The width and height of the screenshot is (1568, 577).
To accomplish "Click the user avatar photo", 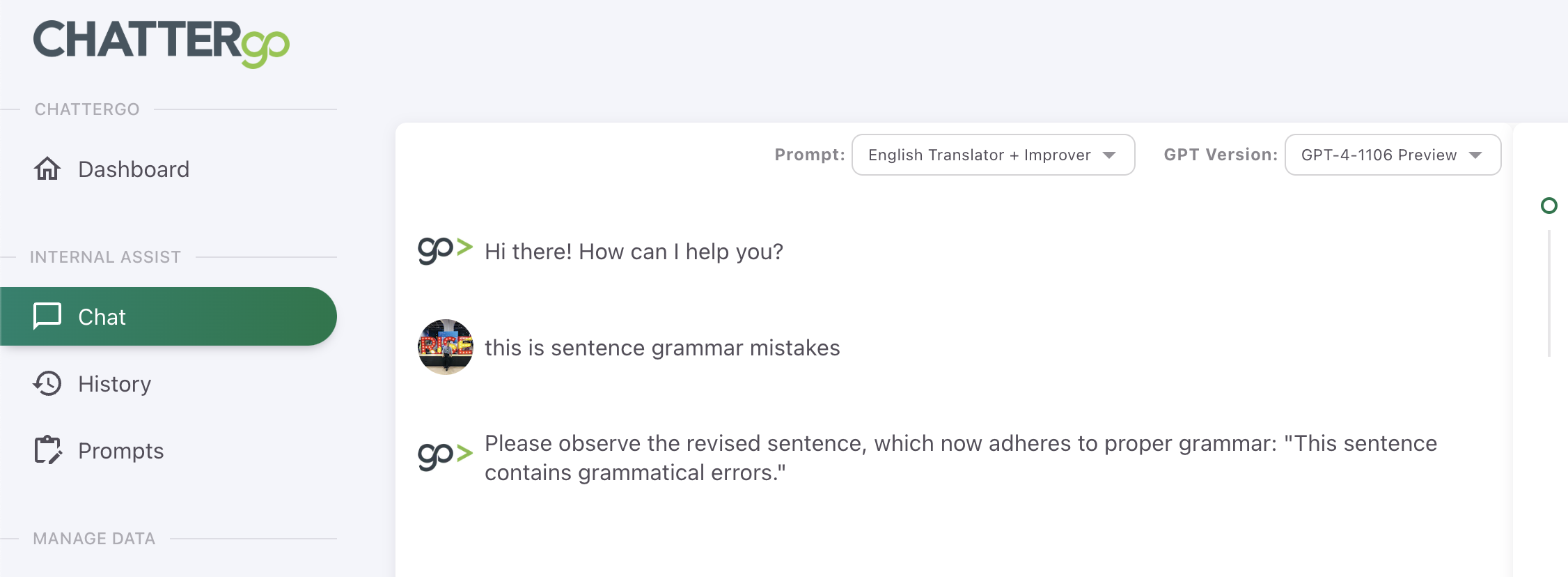I will point(446,347).
